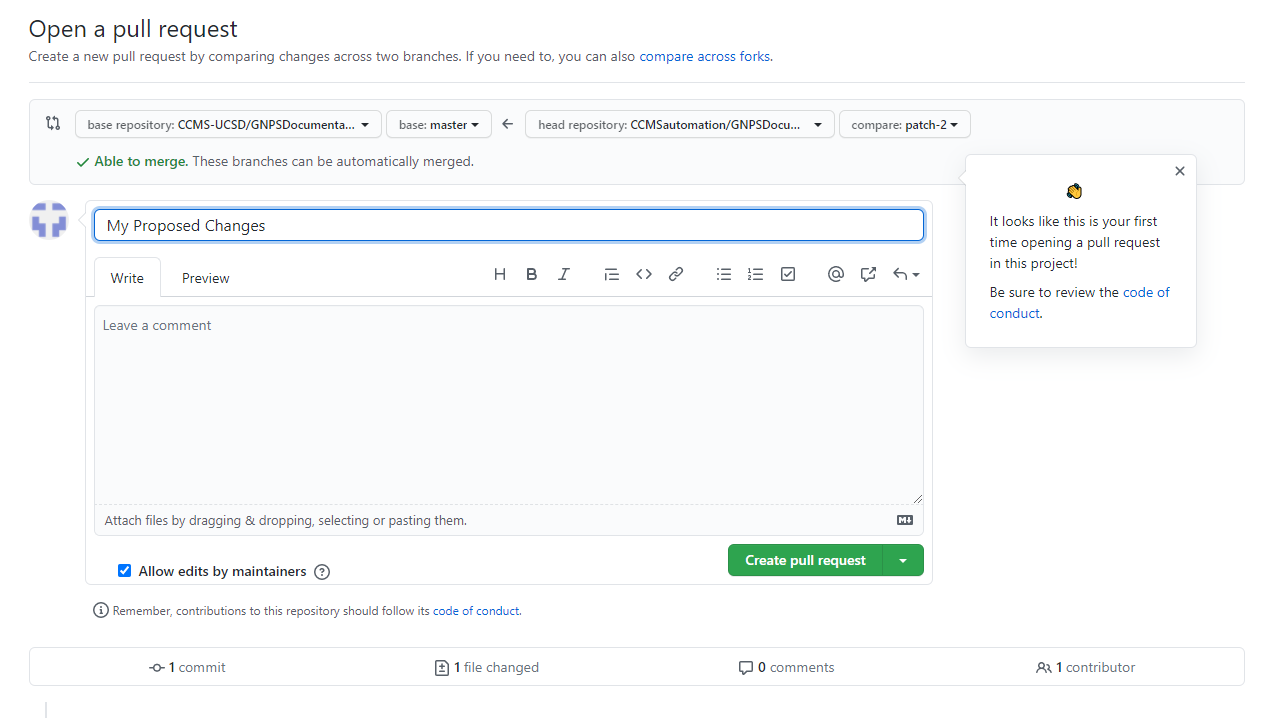Image resolution: width=1282 pixels, height=720 pixels.
Task: Insert a numbered list
Action: (x=756, y=274)
